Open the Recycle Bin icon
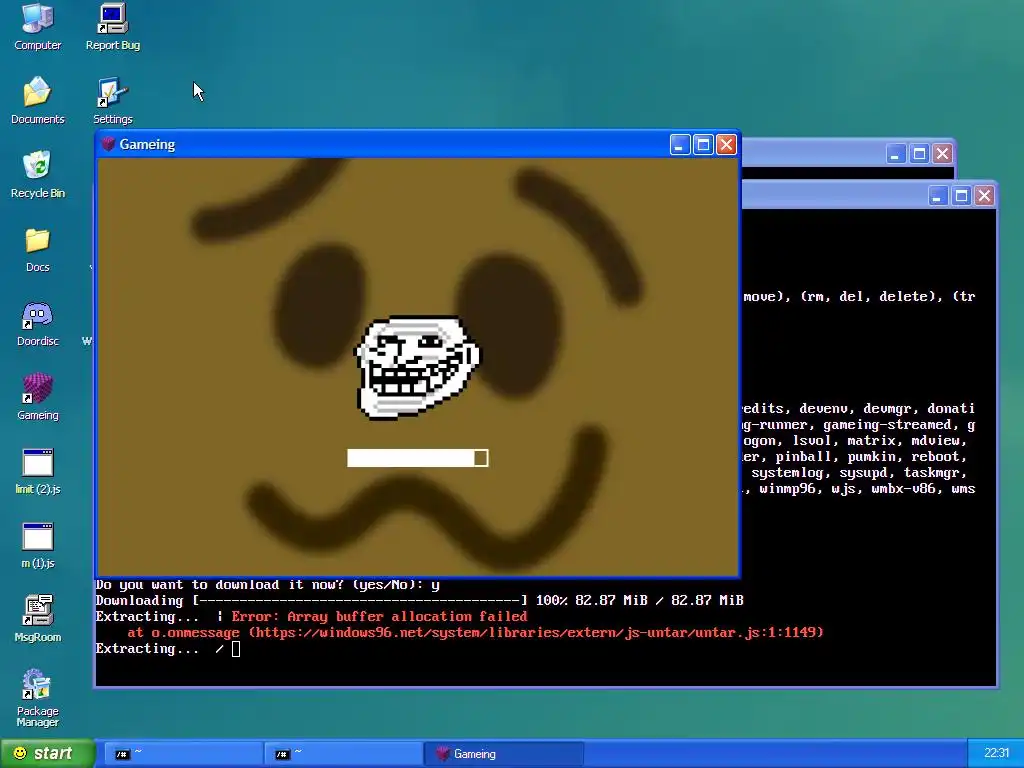Image resolution: width=1024 pixels, height=768 pixels. click(x=37, y=174)
